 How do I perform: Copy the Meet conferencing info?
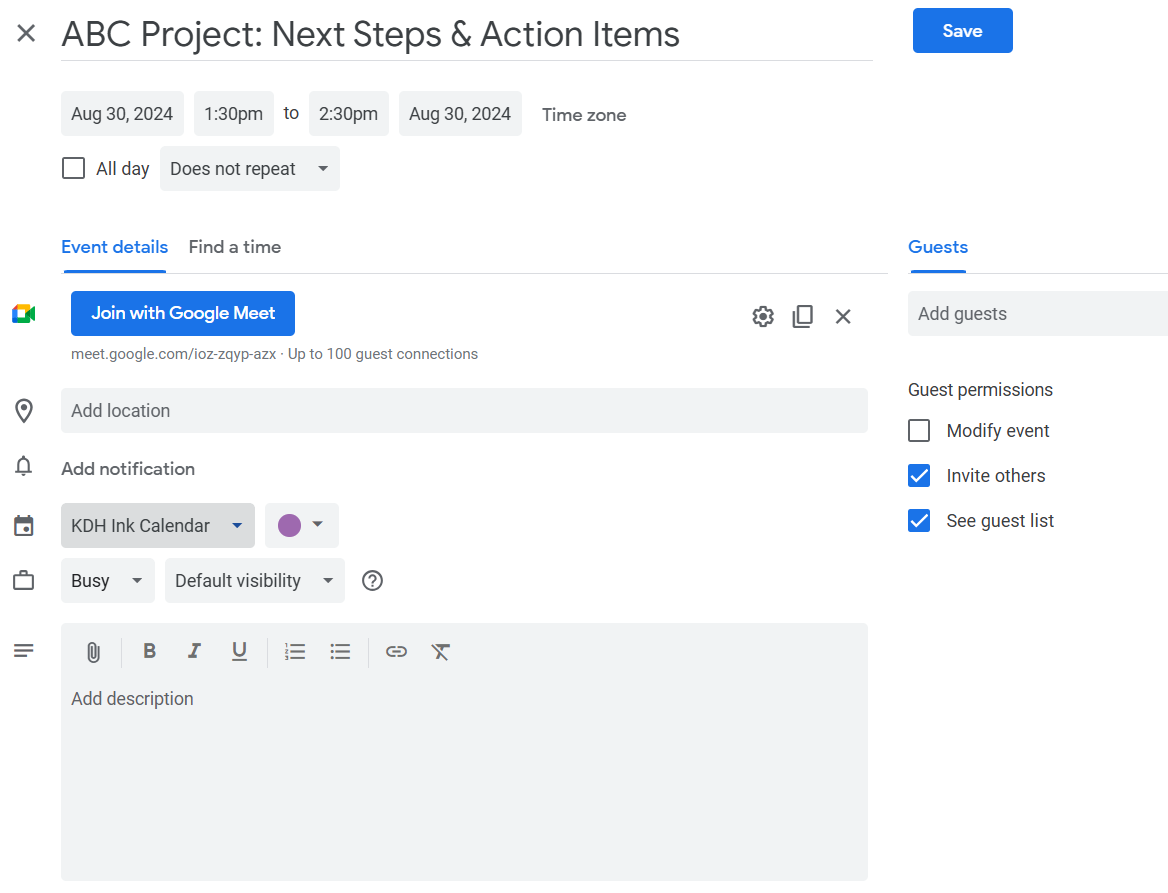tap(802, 317)
